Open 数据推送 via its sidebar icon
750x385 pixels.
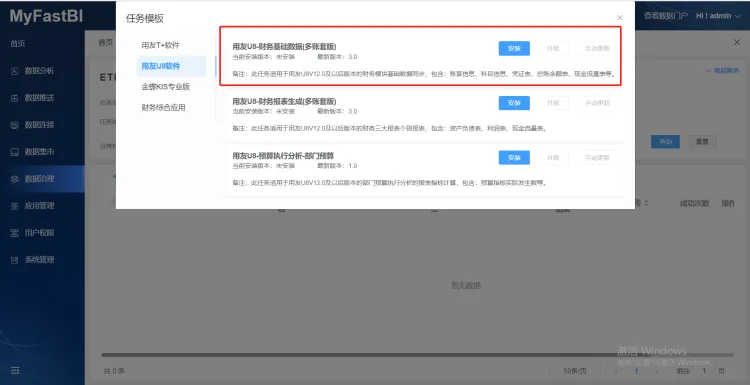(x=14, y=98)
